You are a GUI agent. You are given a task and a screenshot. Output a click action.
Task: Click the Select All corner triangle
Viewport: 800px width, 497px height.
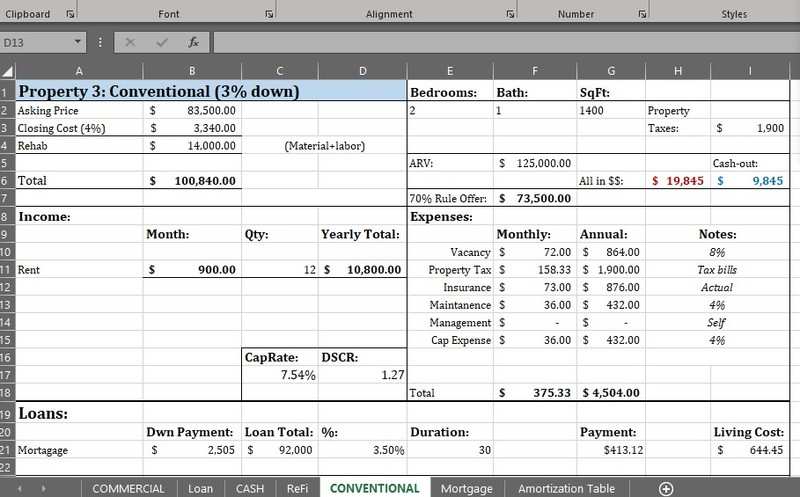coord(8,71)
